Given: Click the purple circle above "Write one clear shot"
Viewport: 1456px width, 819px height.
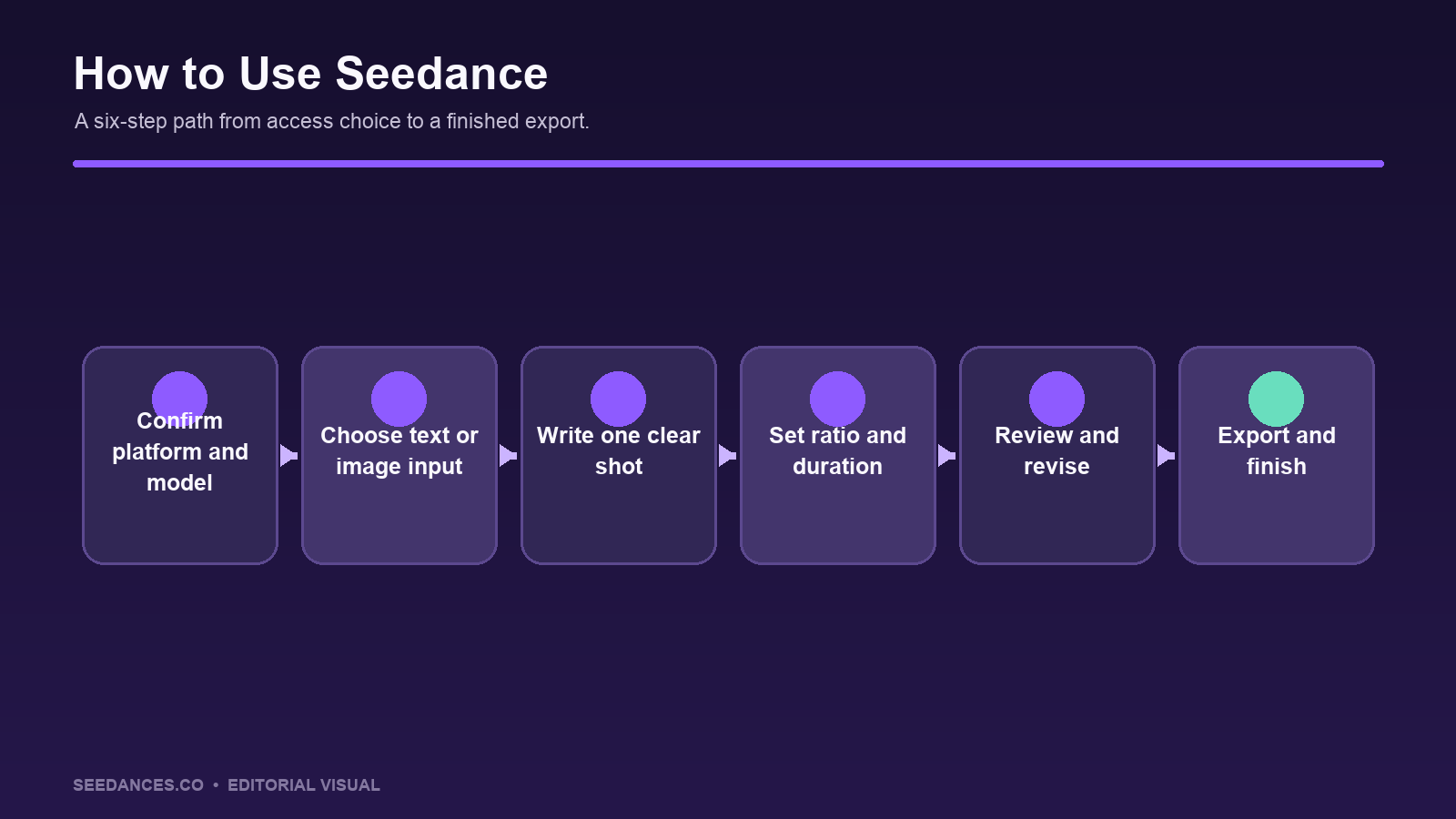Looking at the screenshot, I should coord(619,399).
